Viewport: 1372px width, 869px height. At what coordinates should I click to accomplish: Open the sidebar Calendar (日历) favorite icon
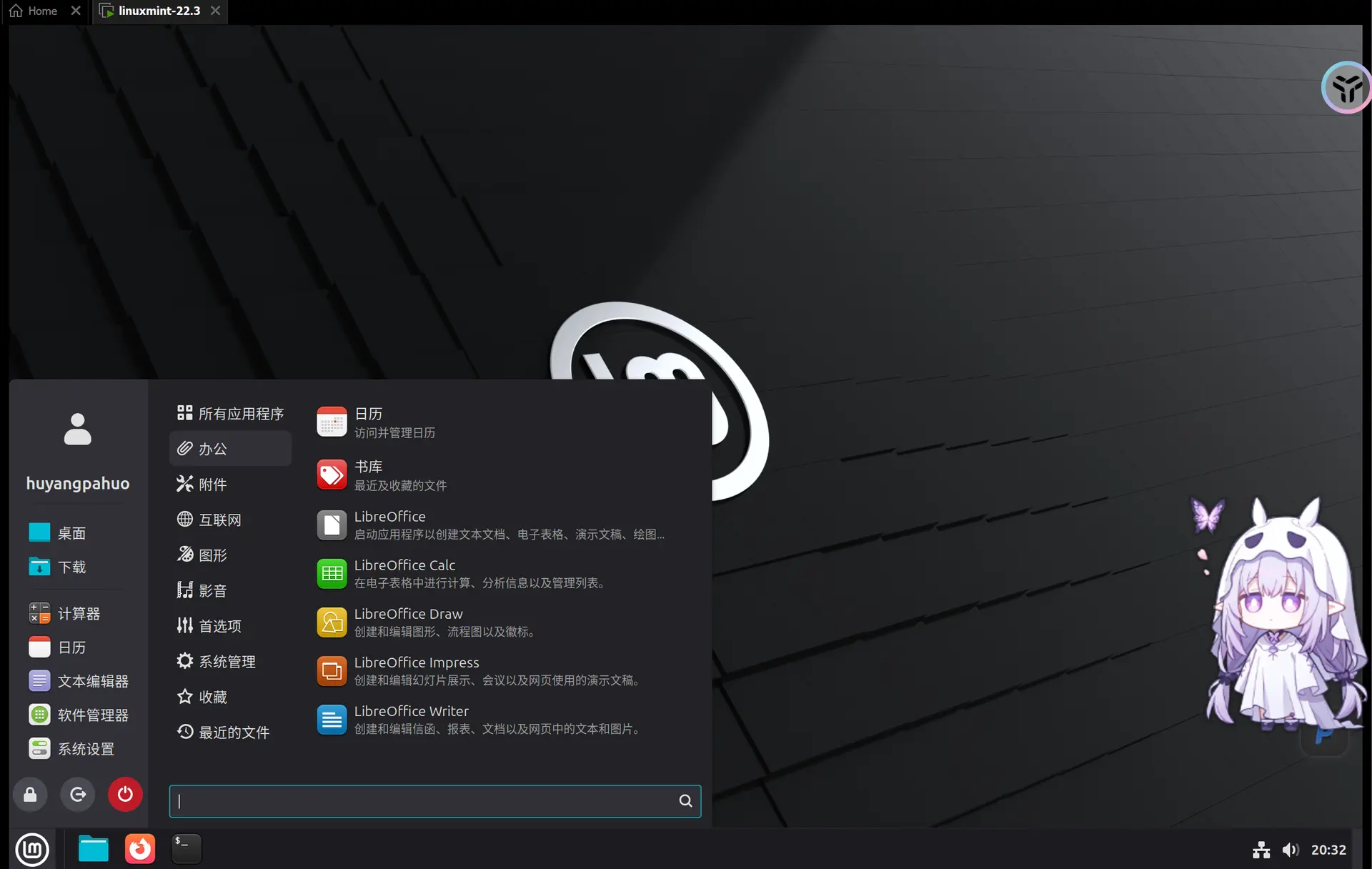[39, 647]
